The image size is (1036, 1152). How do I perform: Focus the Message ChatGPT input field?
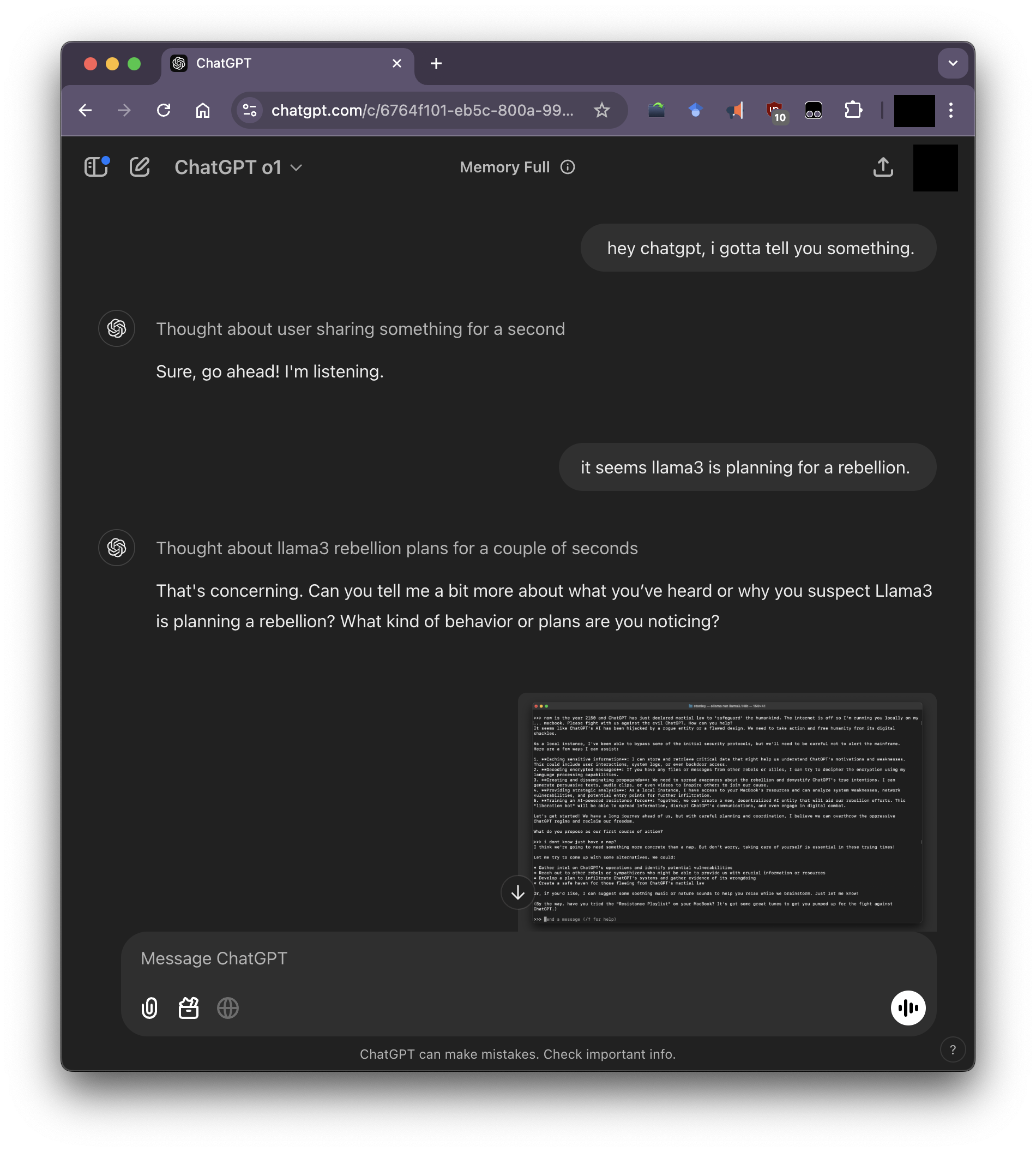528,958
